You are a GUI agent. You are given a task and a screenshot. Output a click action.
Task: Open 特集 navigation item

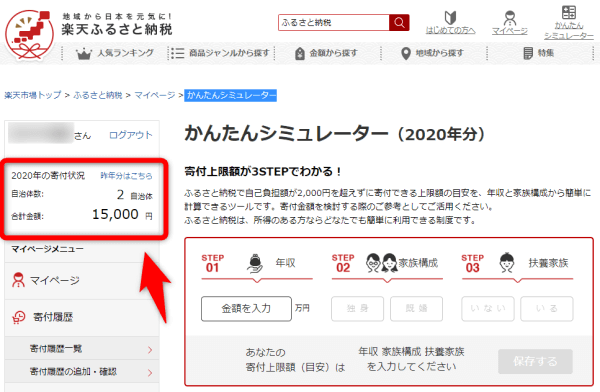[538, 53]
